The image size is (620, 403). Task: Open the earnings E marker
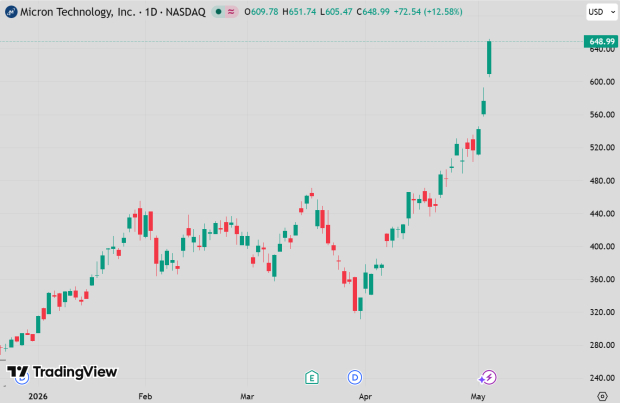[x=312, y=377]
